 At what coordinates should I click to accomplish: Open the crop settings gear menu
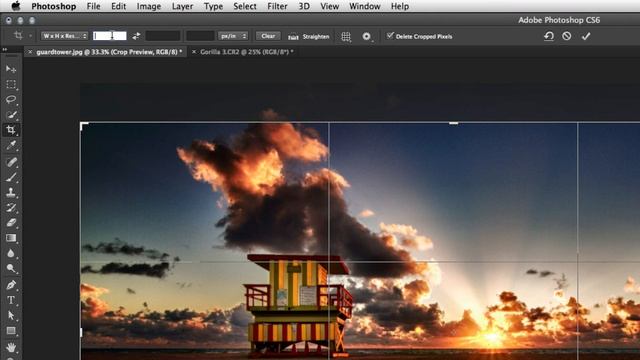point(367,36)
